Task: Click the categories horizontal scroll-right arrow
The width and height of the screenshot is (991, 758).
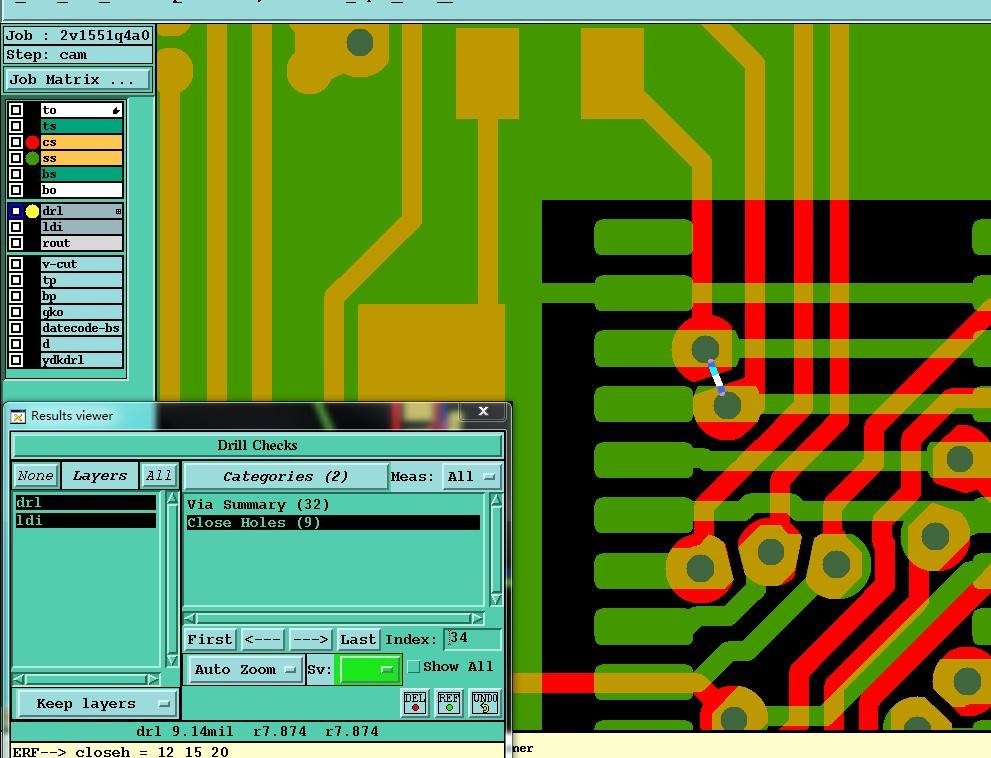Action: click(477, 618)
